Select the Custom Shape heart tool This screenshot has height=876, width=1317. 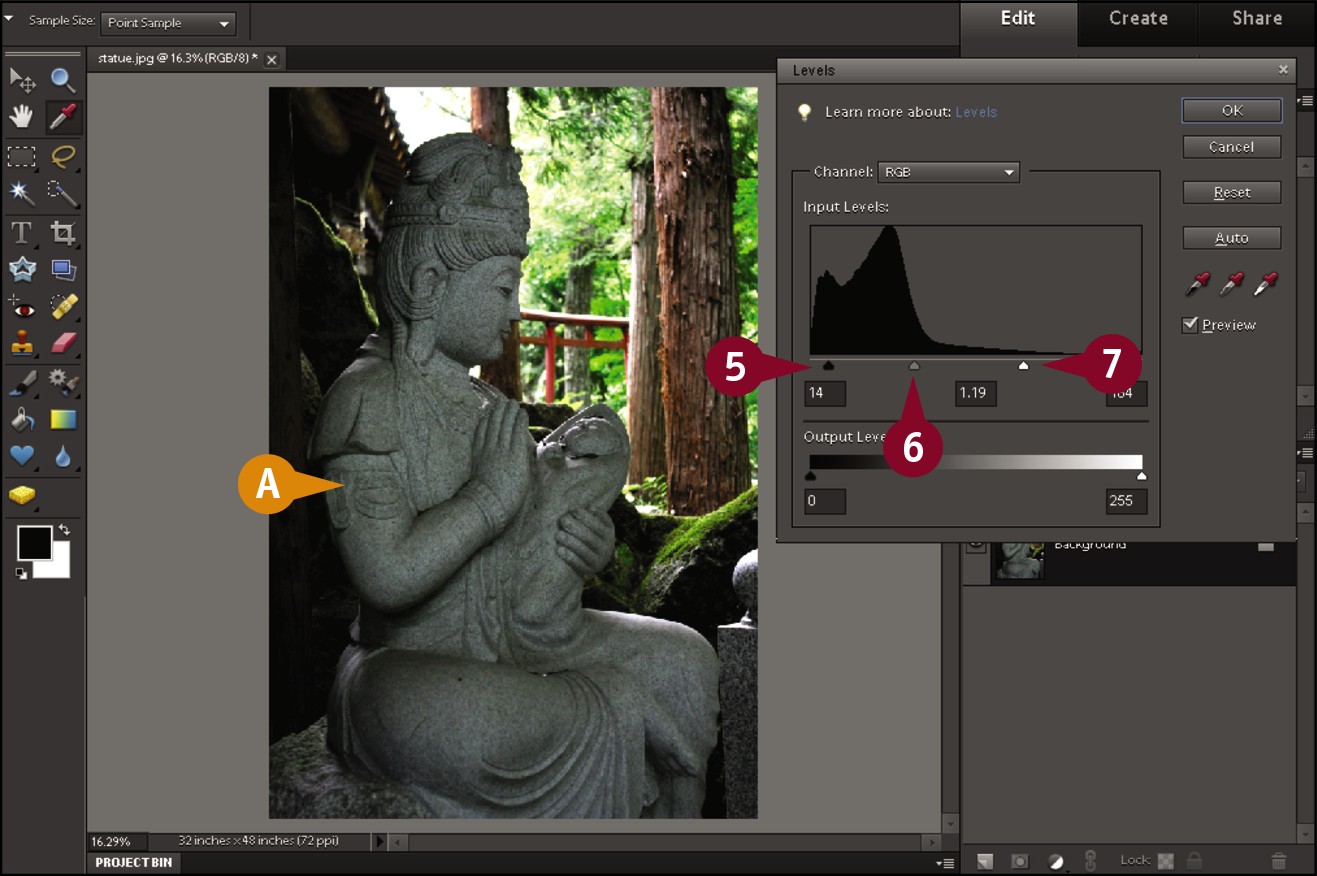tap(22, 456)
